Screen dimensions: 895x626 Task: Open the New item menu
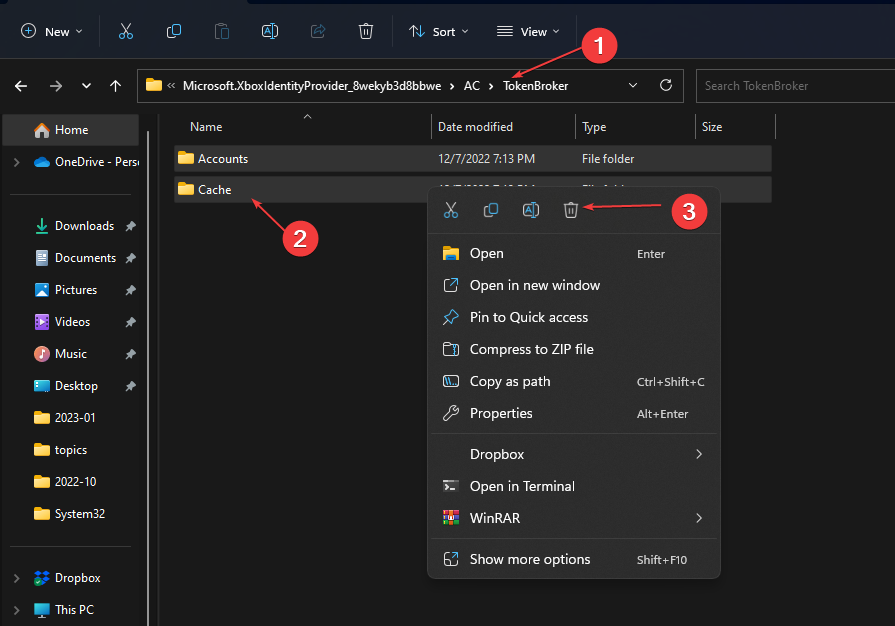51,31
